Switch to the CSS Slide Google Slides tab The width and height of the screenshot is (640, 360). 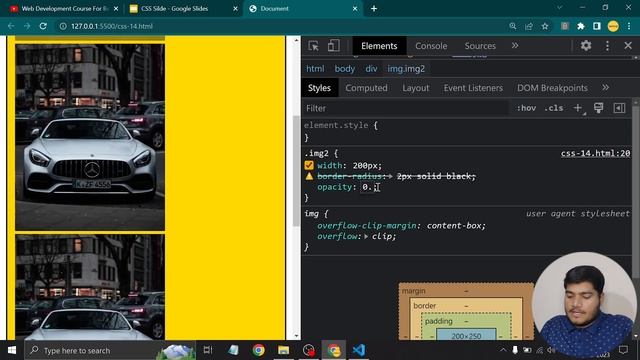175,9
